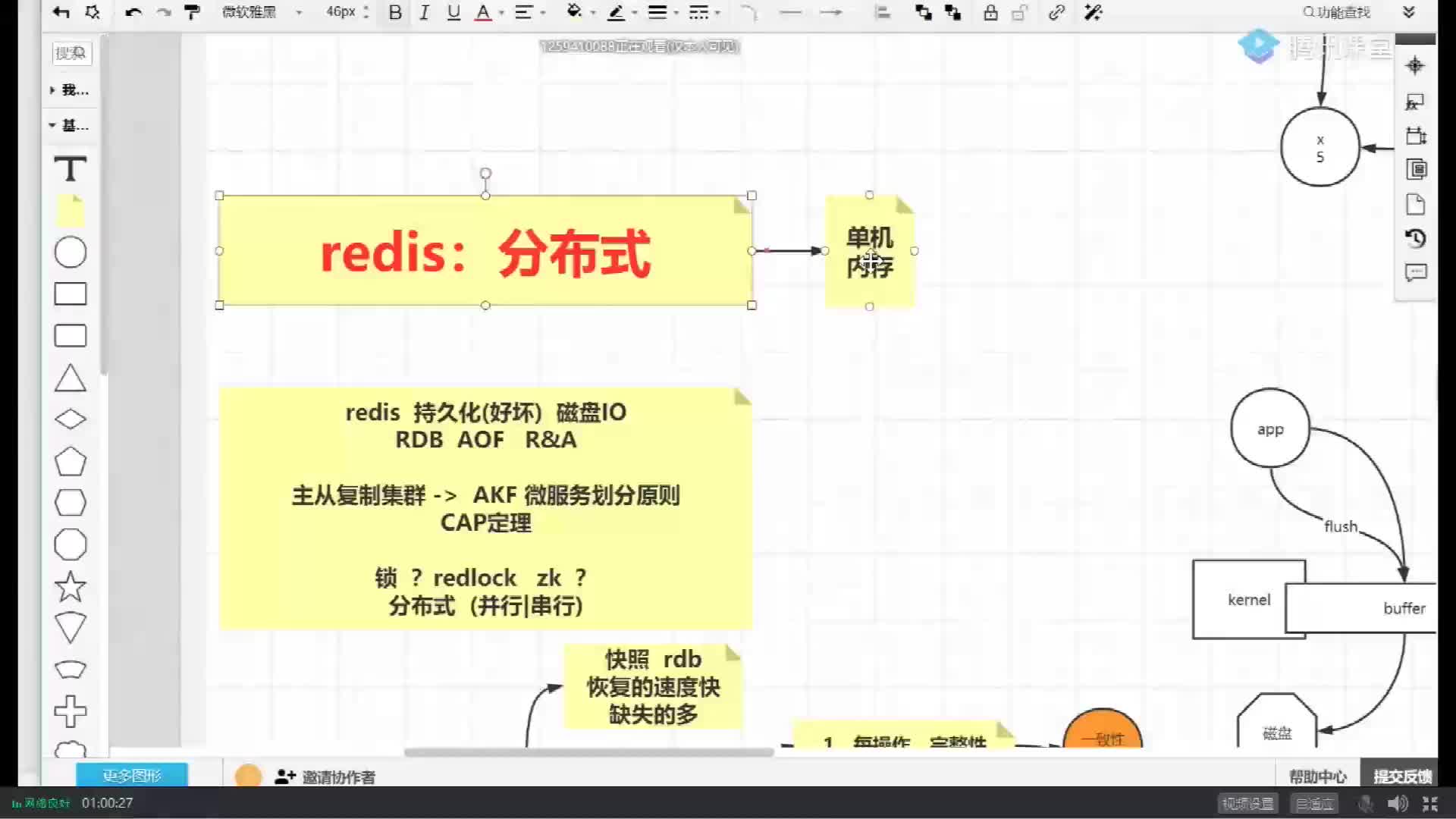Click the comments speech bubble icon
This screenshot has width=1456, height=819.
[x=1415, y=272]
